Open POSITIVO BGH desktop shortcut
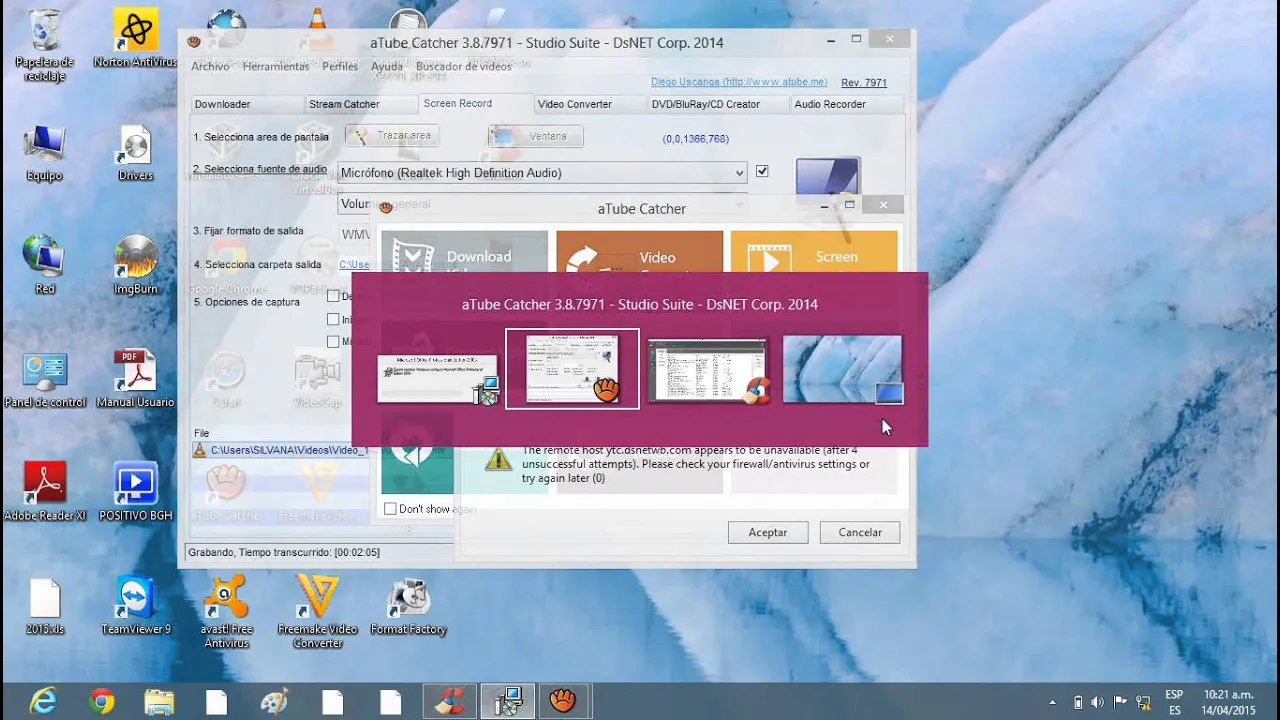Screen dimensions: 1280x720 click(135, 492)
